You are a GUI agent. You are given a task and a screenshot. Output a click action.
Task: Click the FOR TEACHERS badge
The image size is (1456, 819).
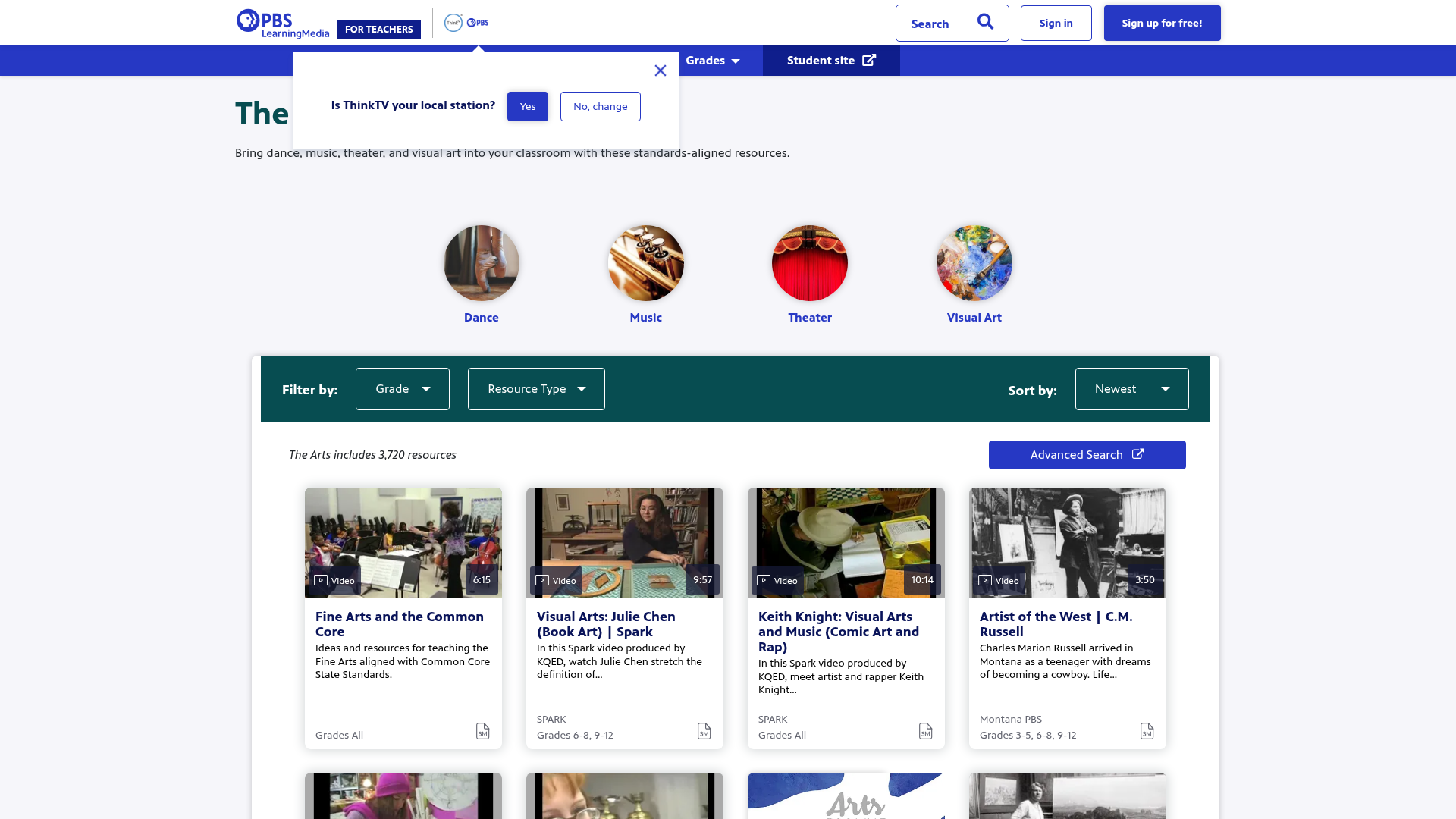379,30
